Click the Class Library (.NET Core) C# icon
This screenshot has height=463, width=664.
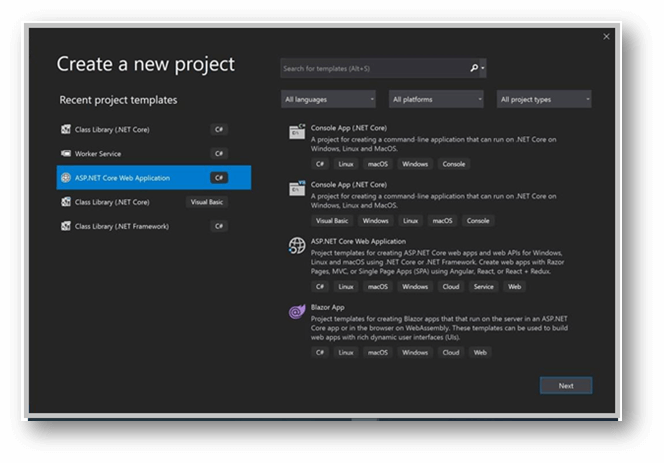click(x=66, y=129)
